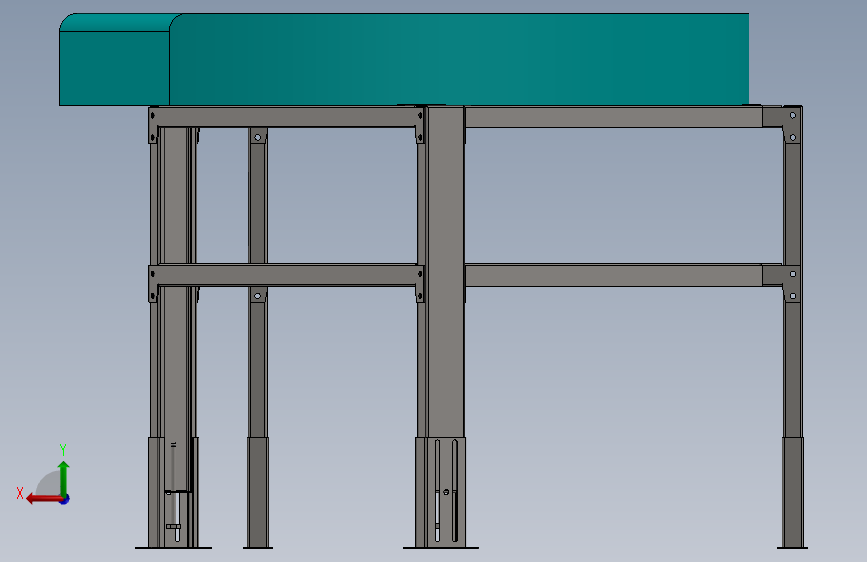Image resolution: width=867 pixels, height=562 pixels.
Task: Click the blue Z axis dot on the triad
Action: point(65,499)
